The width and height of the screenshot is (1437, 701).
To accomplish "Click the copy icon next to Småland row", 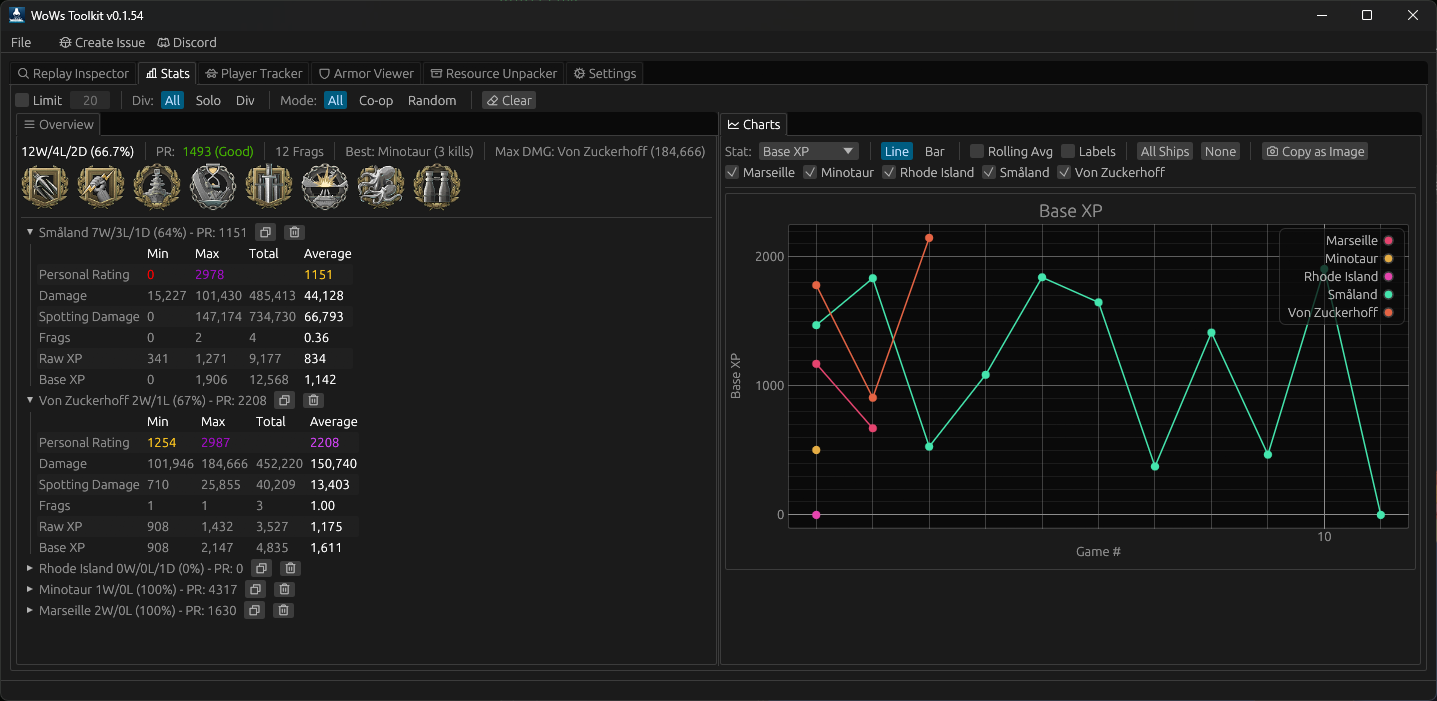I will 265,231.
